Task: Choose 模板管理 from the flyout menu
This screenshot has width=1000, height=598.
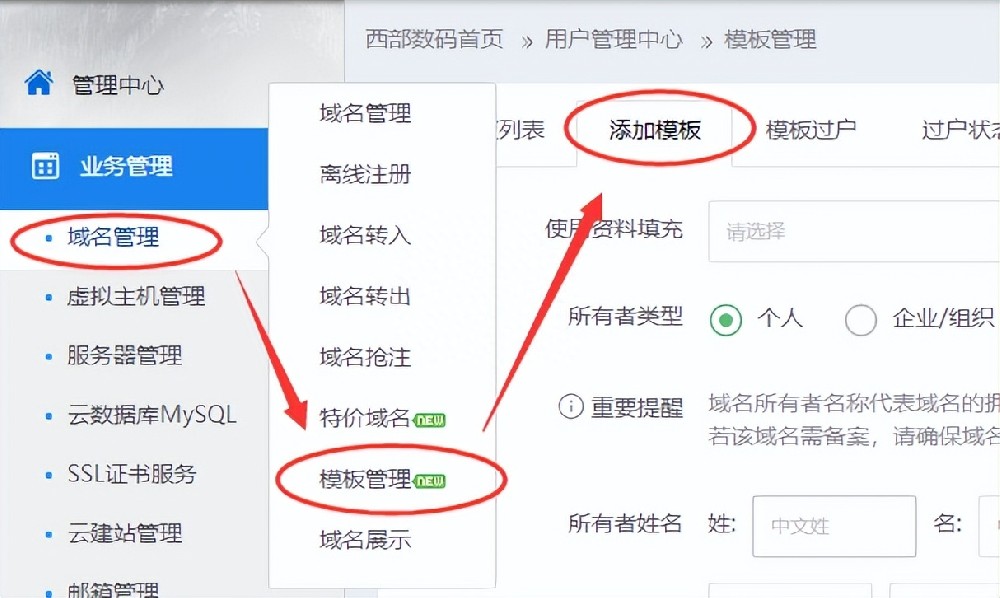Action: tap(365, 479)
